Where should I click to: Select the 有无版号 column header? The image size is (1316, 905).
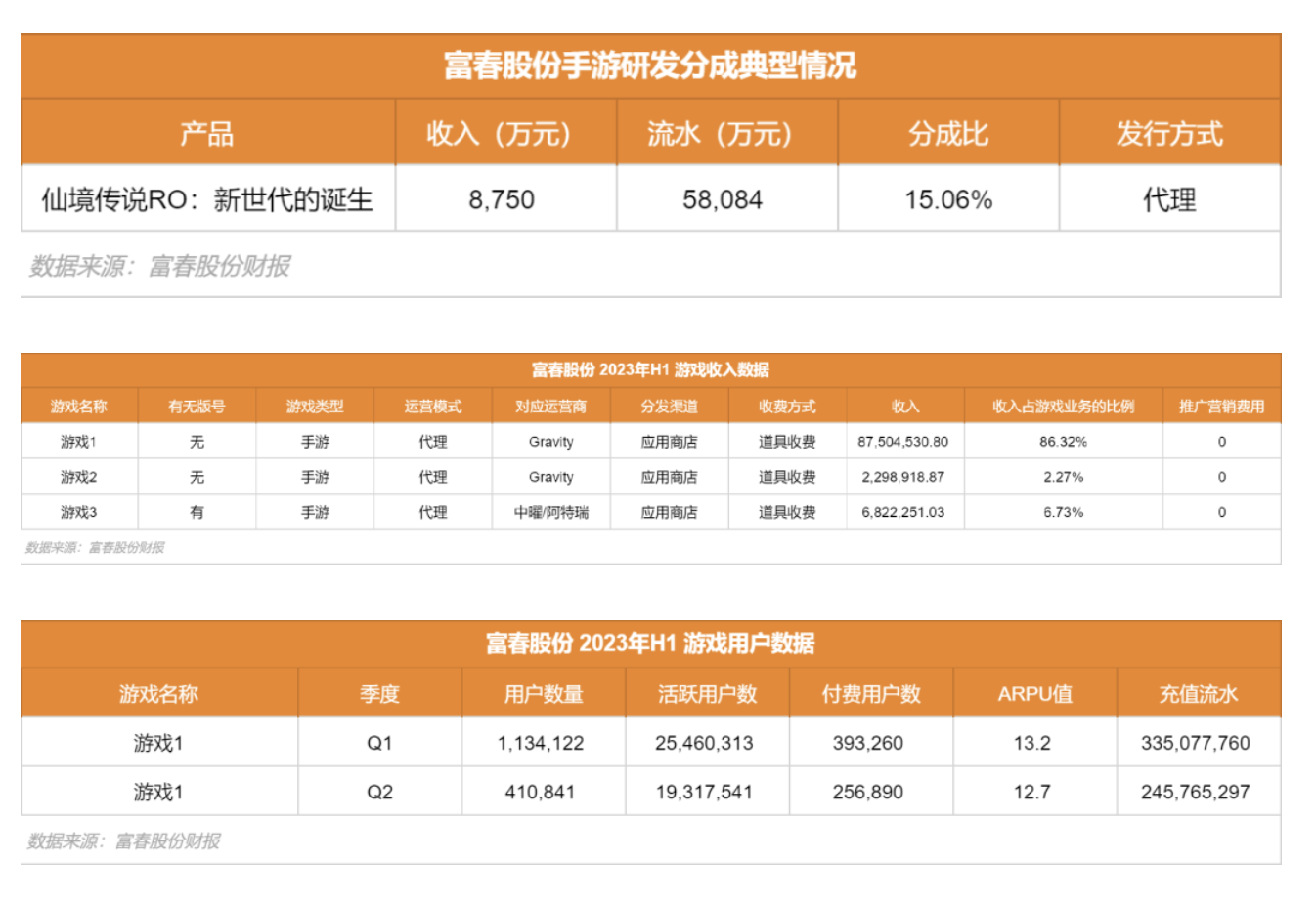[197, 406]
